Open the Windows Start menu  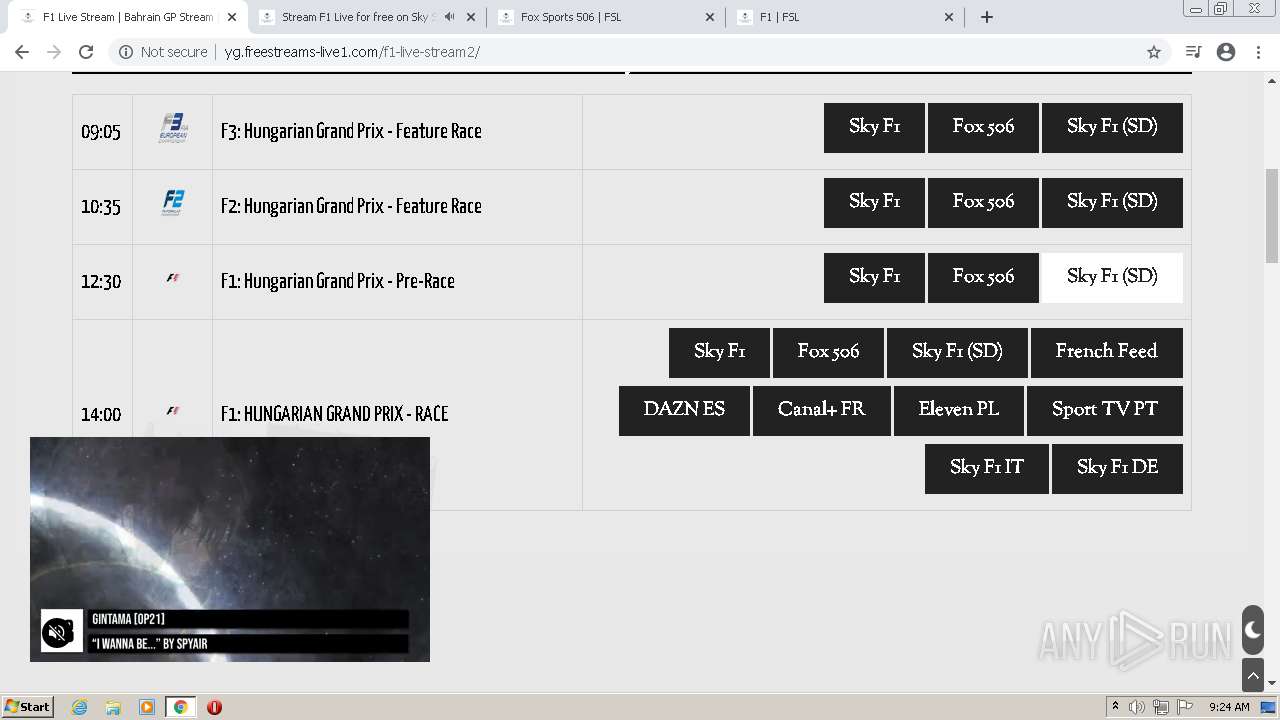(27, 707)
